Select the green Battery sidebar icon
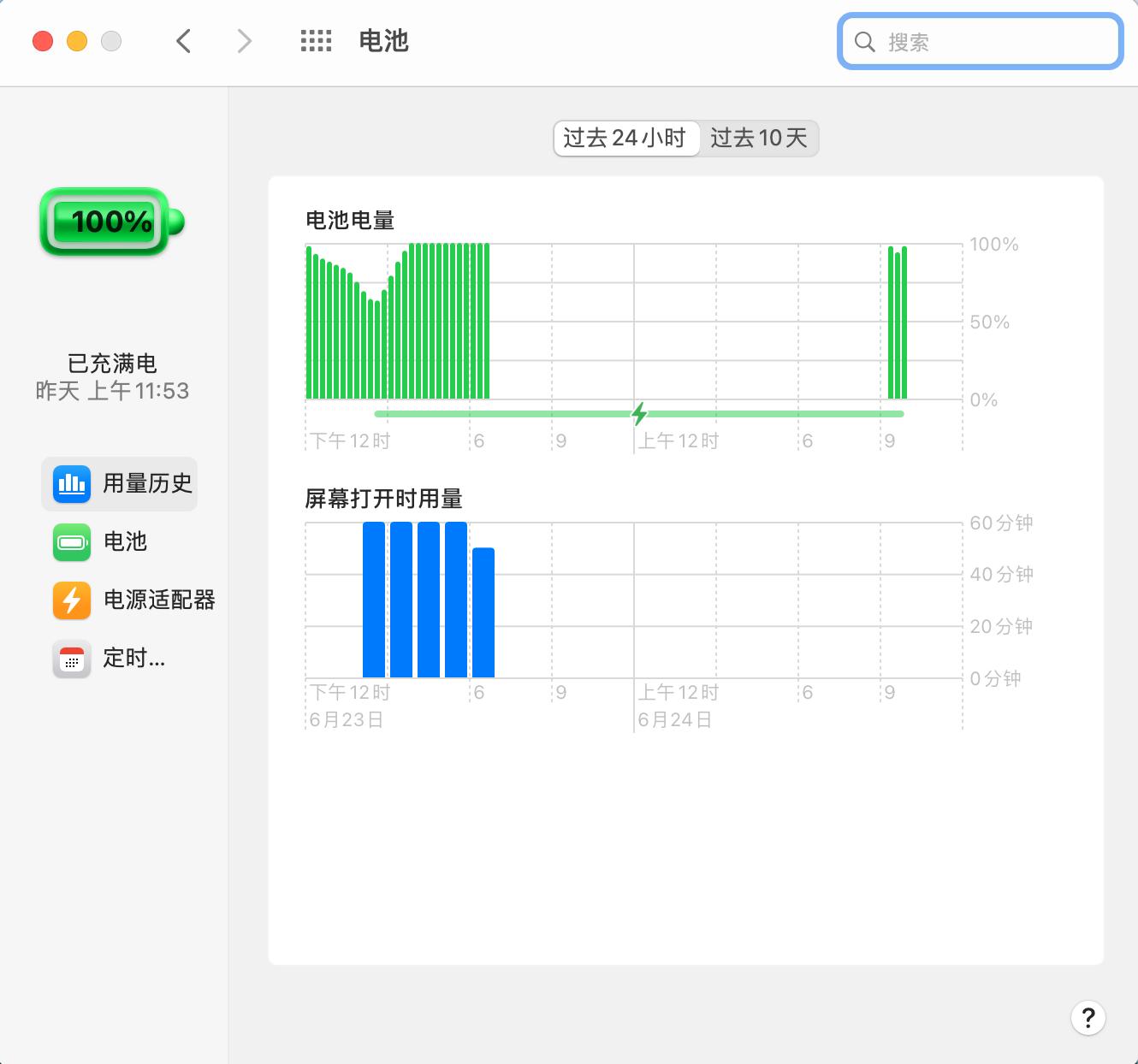Image resolution: width=1138 pixels, height=1064 pixels. tap(72, 542)
